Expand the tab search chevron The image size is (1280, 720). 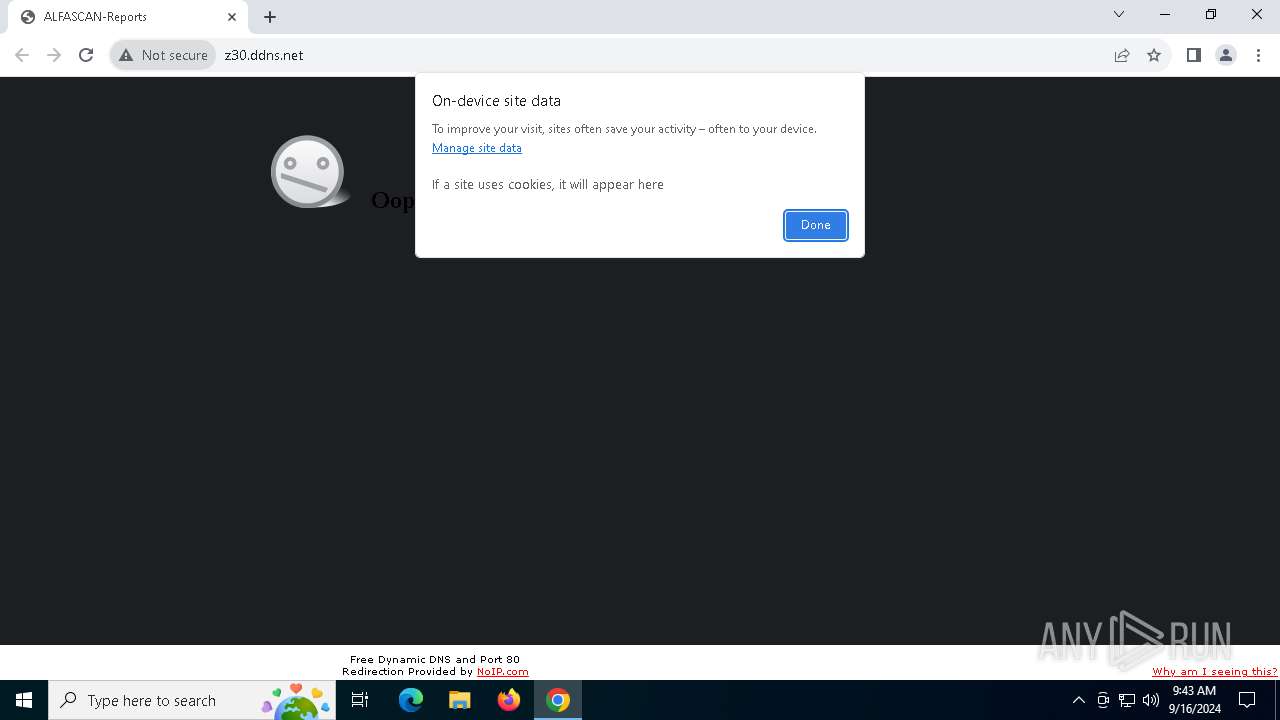(x=1119, y=14)
